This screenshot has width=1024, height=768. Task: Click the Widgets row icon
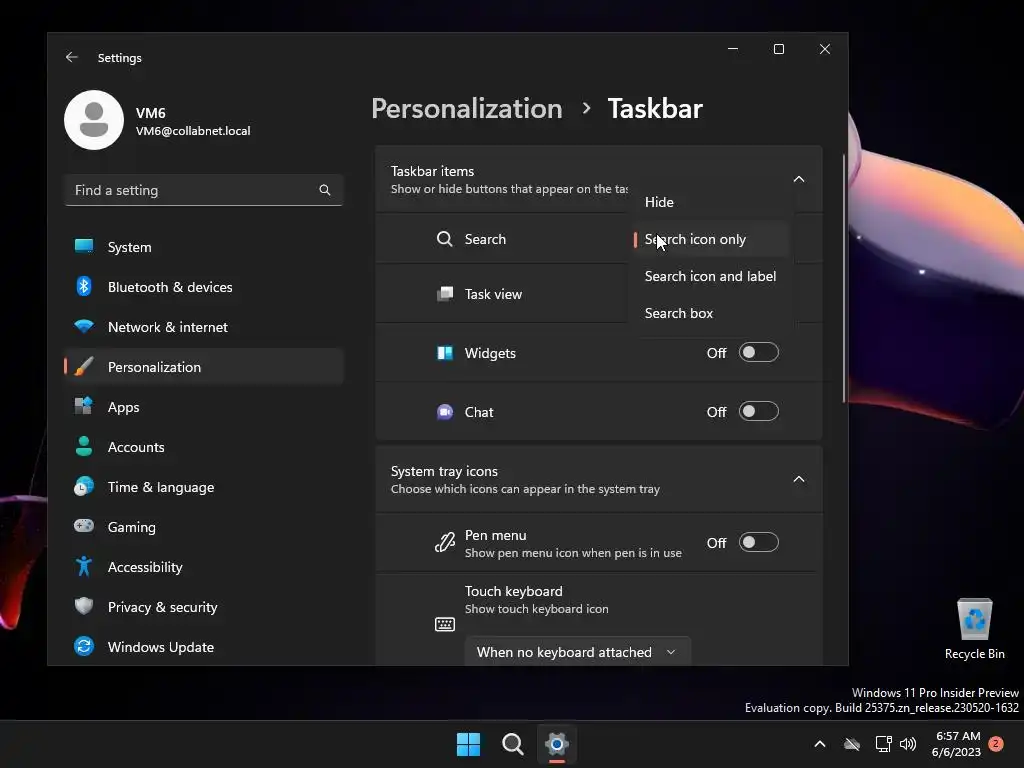point(445,353)
